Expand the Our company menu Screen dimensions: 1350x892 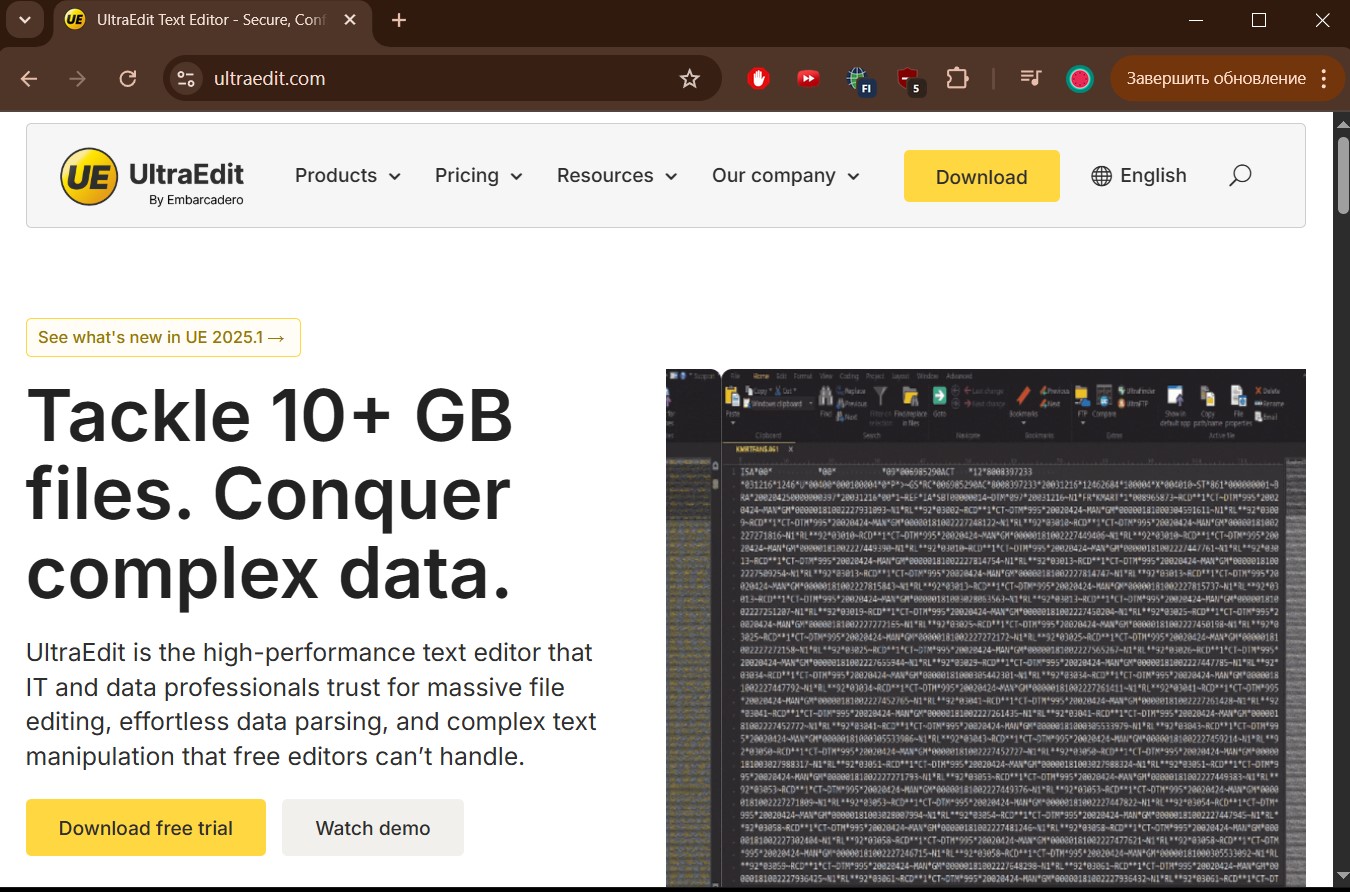(x=786, y=176)
